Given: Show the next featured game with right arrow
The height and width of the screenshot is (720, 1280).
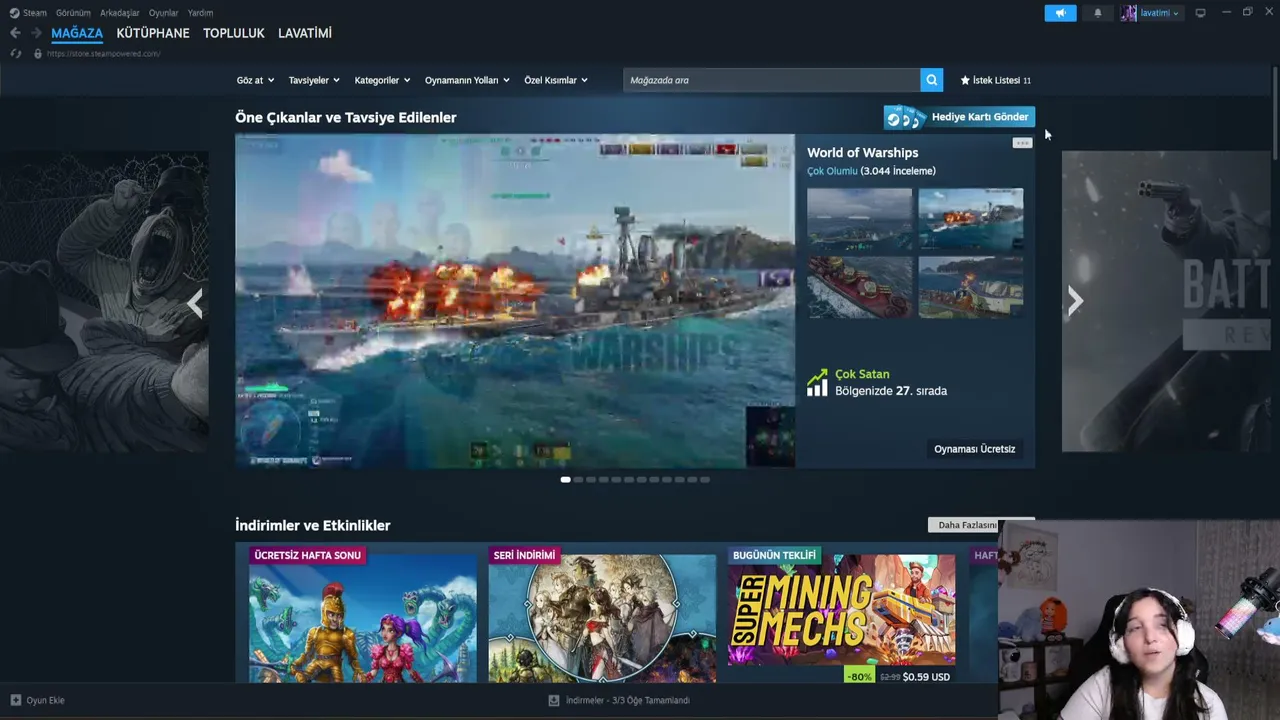Looking at the screenshot, I should 1075,301.
